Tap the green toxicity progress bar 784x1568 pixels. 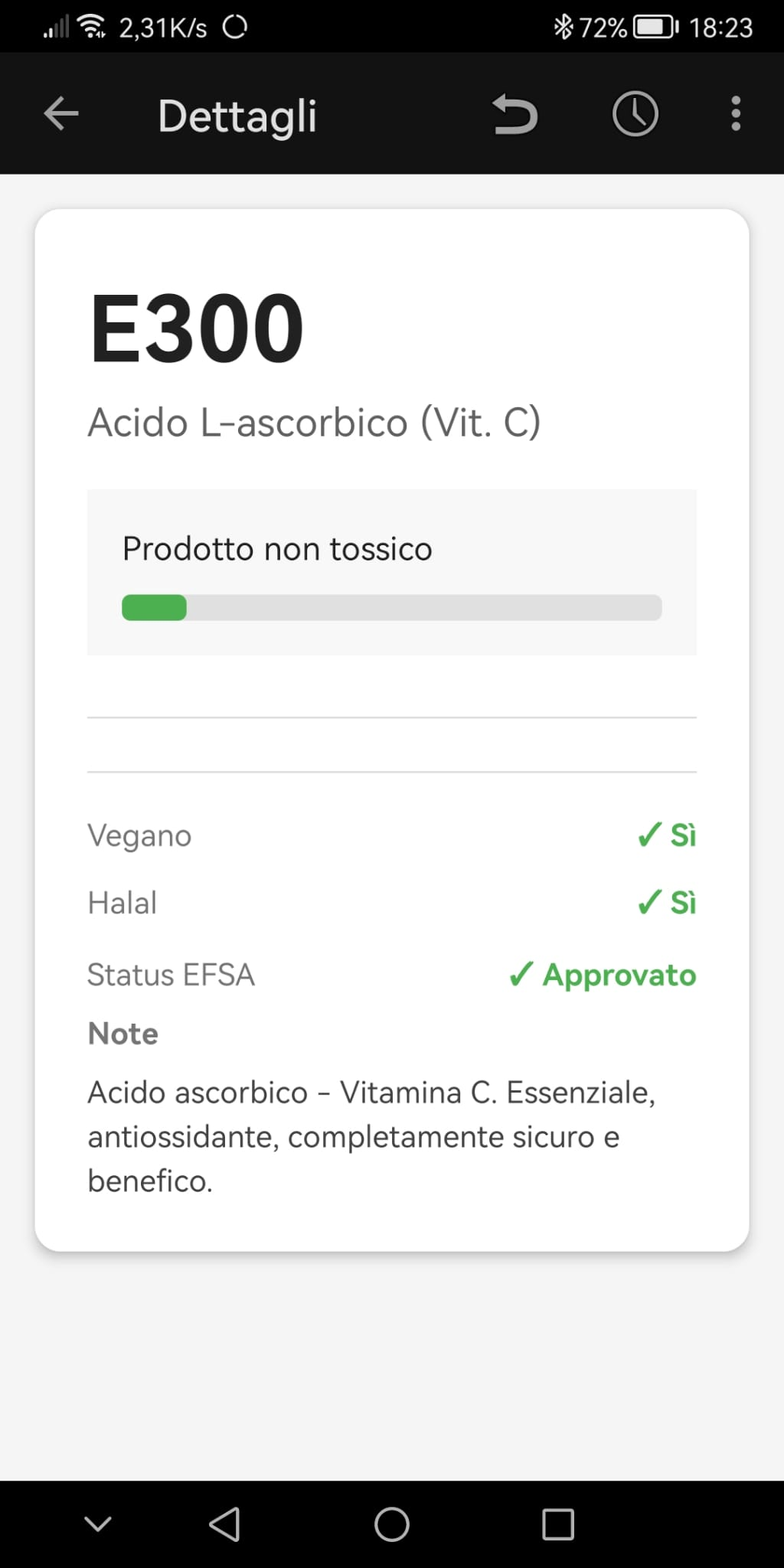(155, 607)
